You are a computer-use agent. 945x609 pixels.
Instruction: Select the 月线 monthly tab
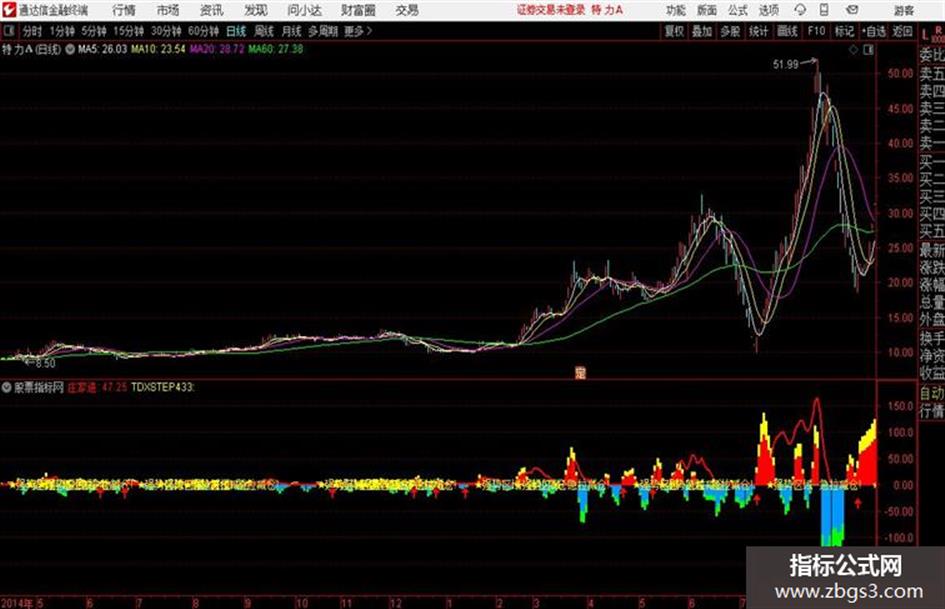coord(292,31)
